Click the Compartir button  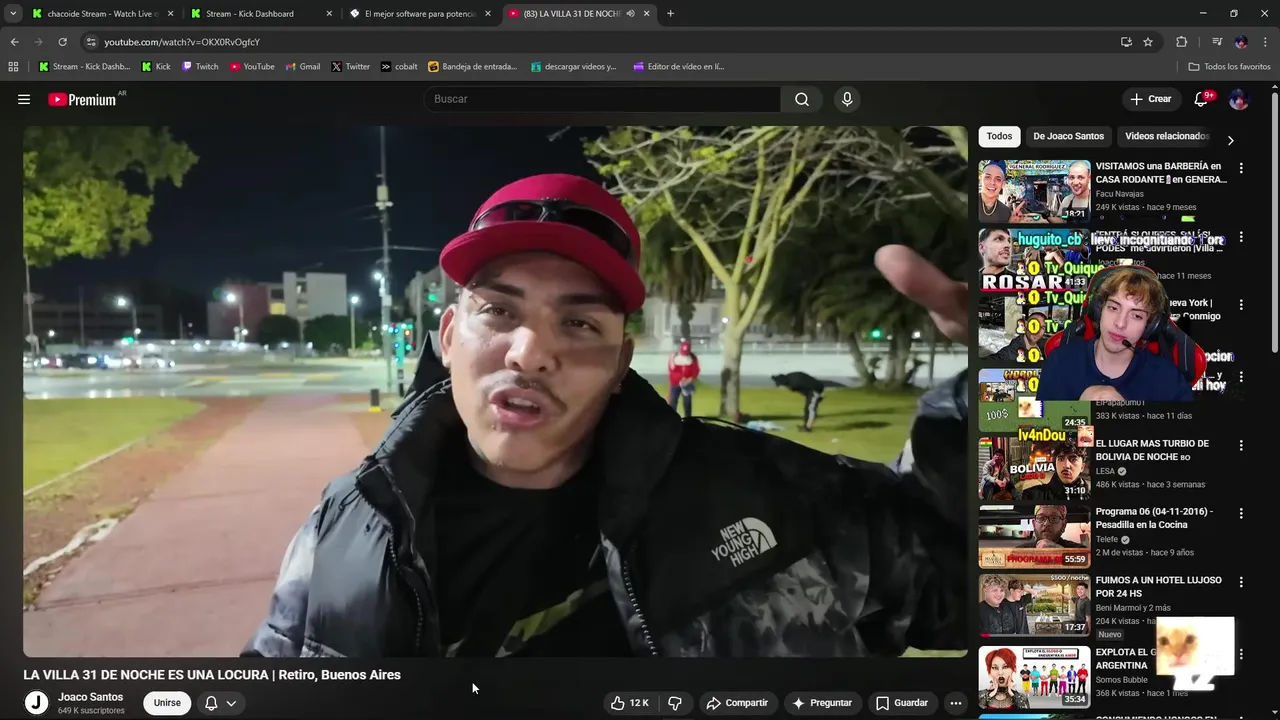coord(737,703)
